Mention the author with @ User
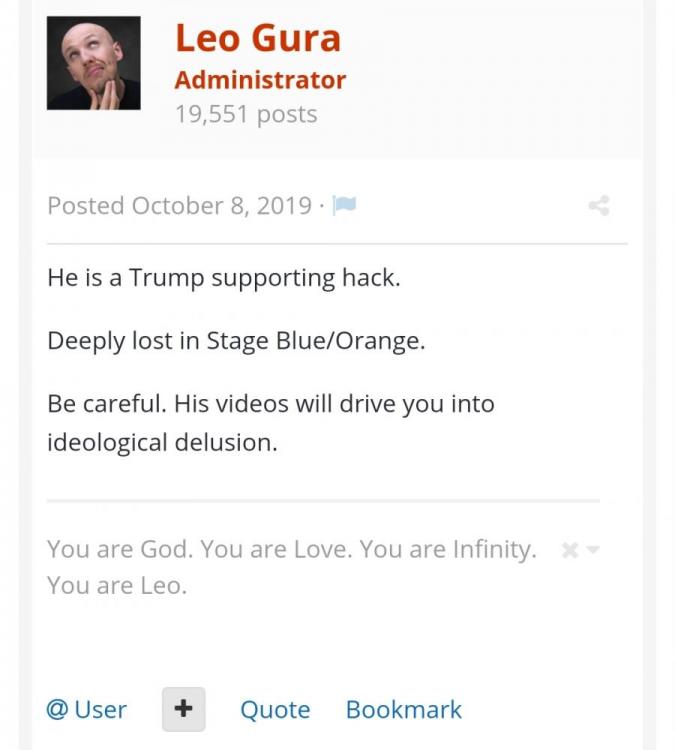This screenshot has height=750, width=675. 87,709
